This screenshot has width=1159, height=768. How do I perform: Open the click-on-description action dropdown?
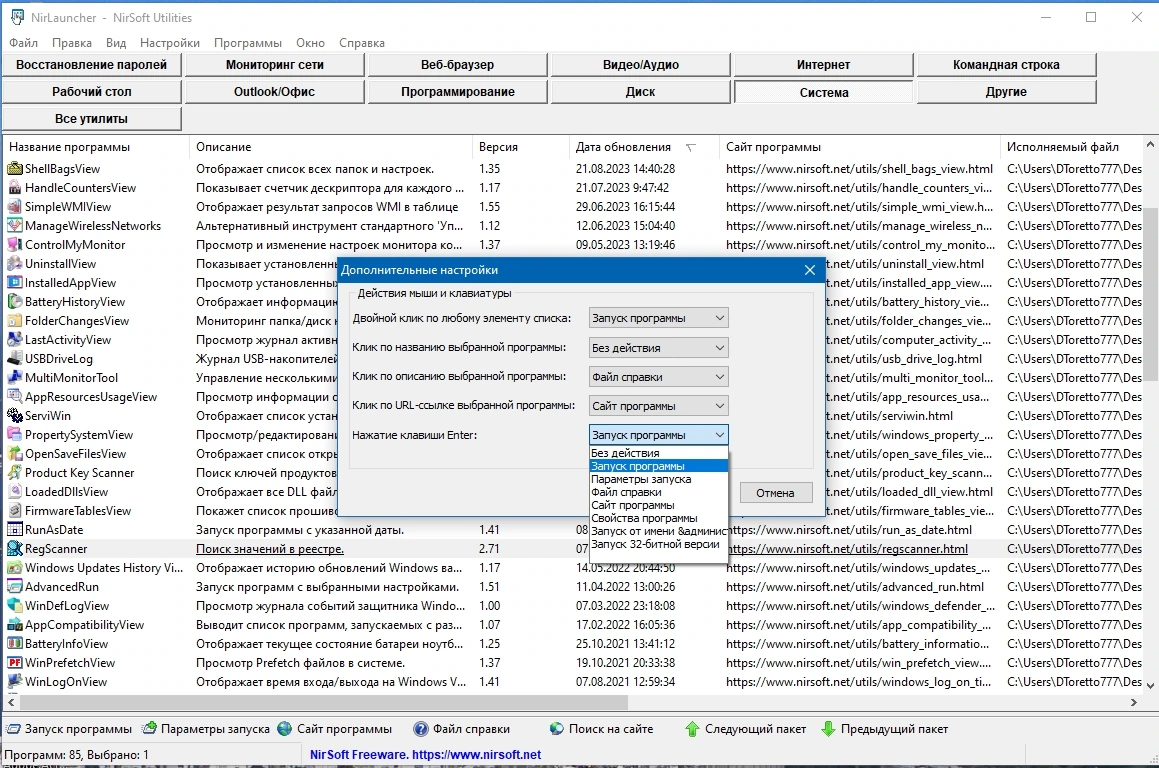point(659,377)
